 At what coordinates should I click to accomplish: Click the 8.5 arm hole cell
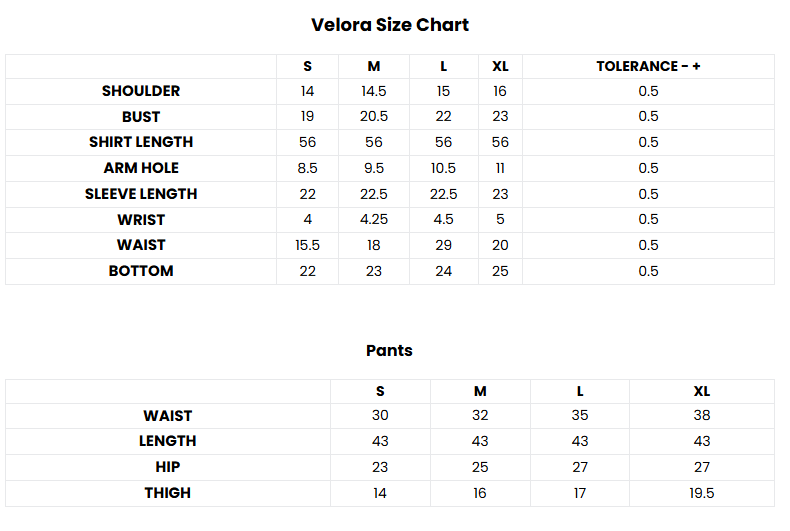(x=307, y=168)
